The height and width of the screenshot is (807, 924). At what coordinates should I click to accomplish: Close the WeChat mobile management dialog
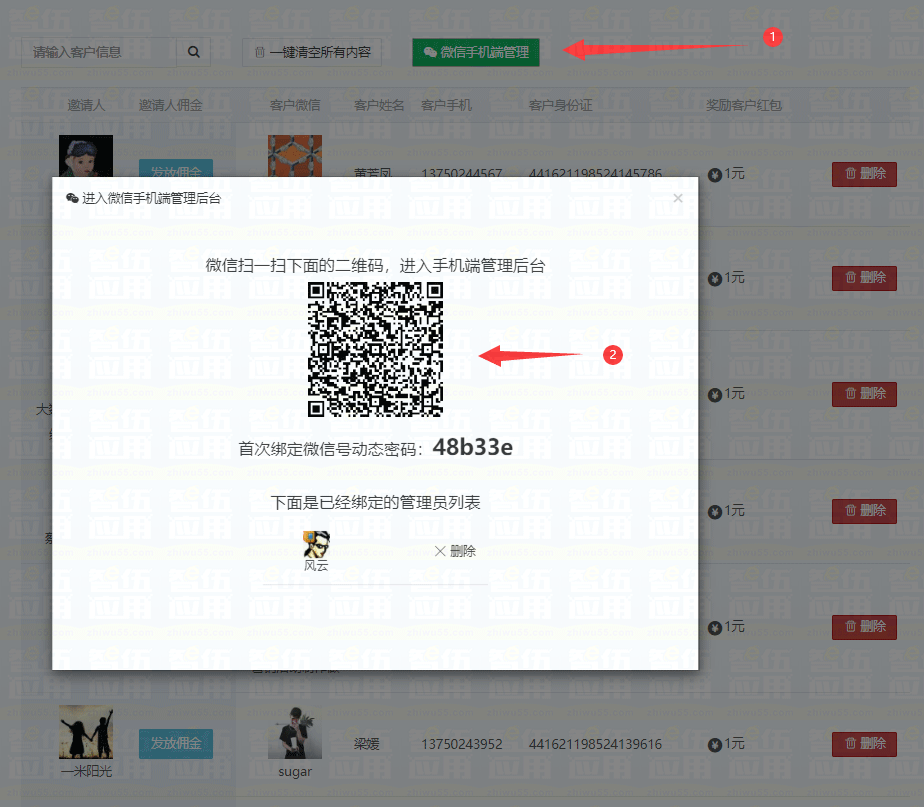(678, 198)
